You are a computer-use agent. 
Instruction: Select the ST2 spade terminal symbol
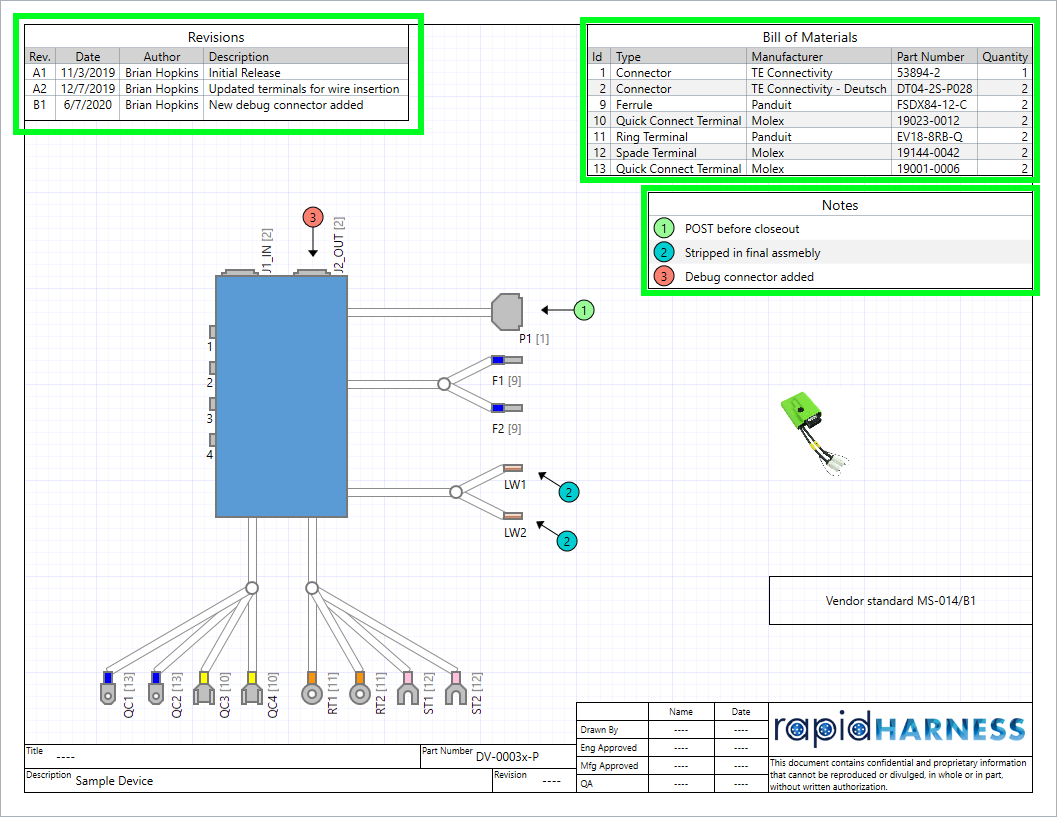pos(456,688)
